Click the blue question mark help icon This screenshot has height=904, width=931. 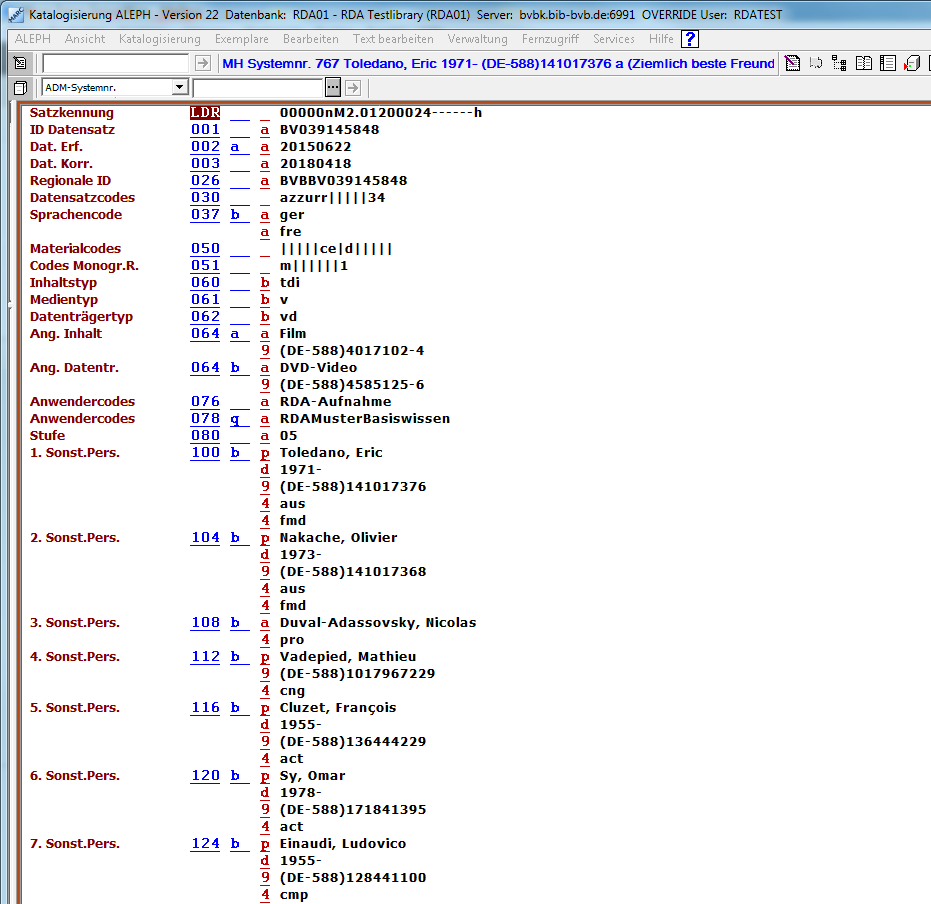[x=690, y=39]
